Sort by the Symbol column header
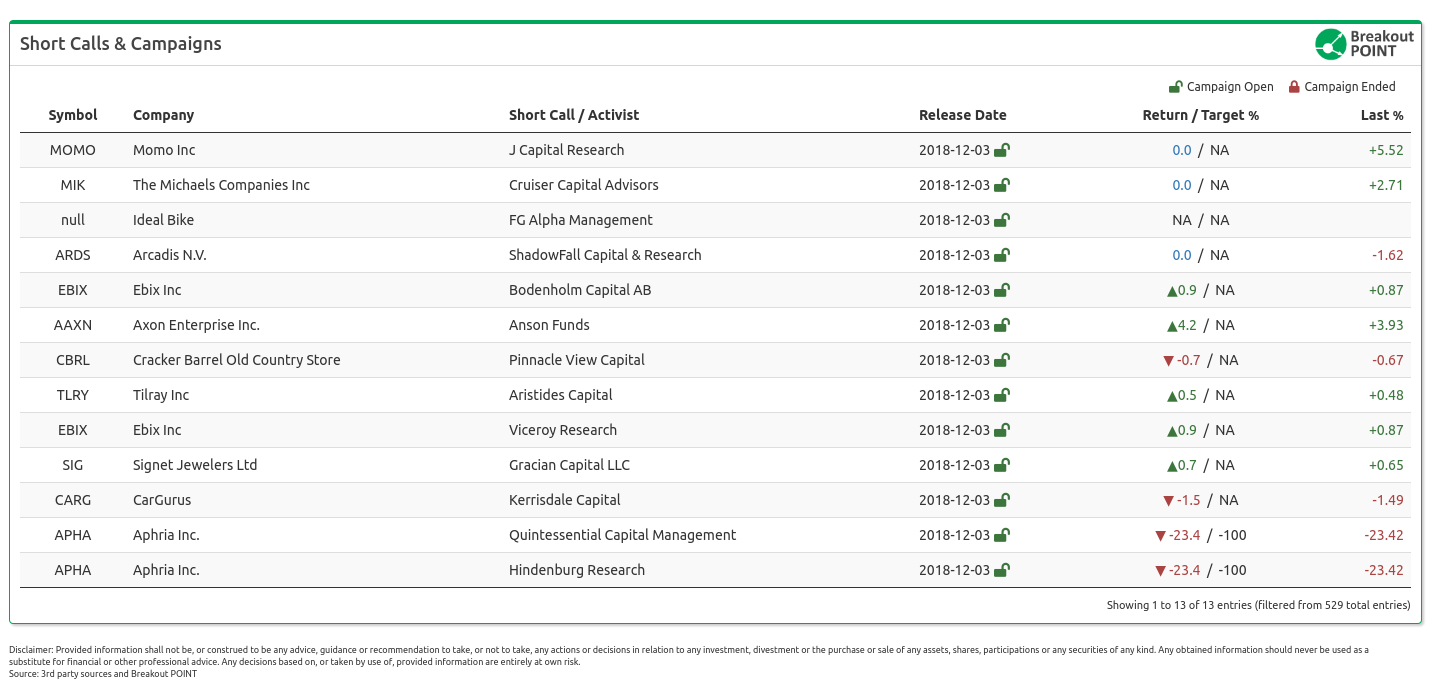The width and height of the screenshot is (1430, 679). 73,115
